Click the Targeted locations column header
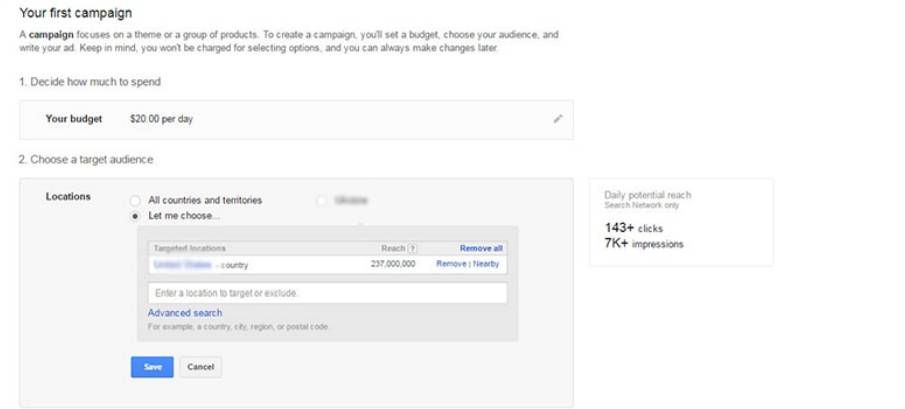This screenshot has height=409, width=905. click(x=189, y=249)
